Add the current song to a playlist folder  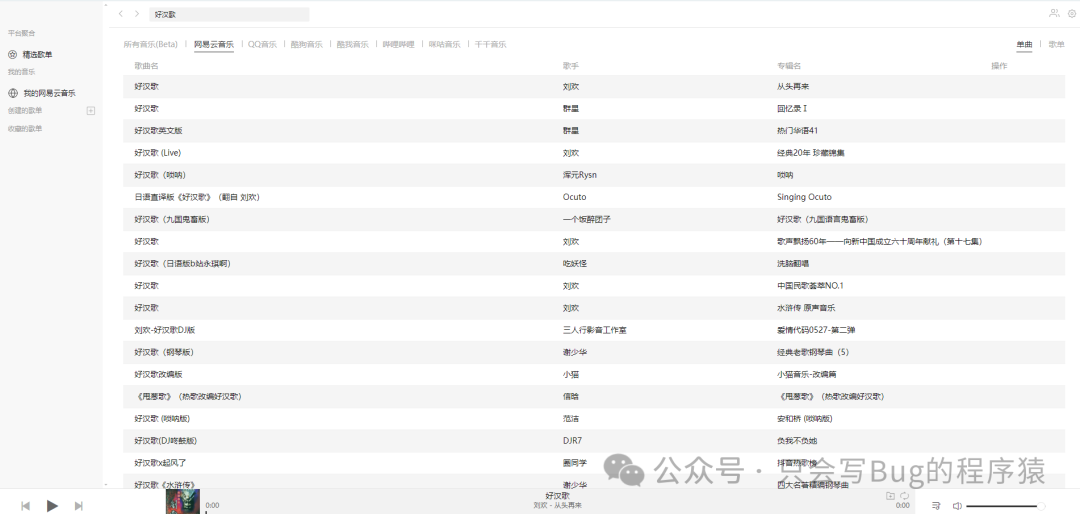pos(890,496)
